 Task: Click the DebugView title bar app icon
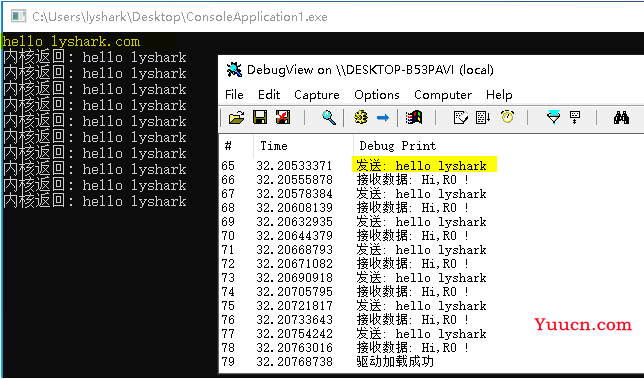234,70
